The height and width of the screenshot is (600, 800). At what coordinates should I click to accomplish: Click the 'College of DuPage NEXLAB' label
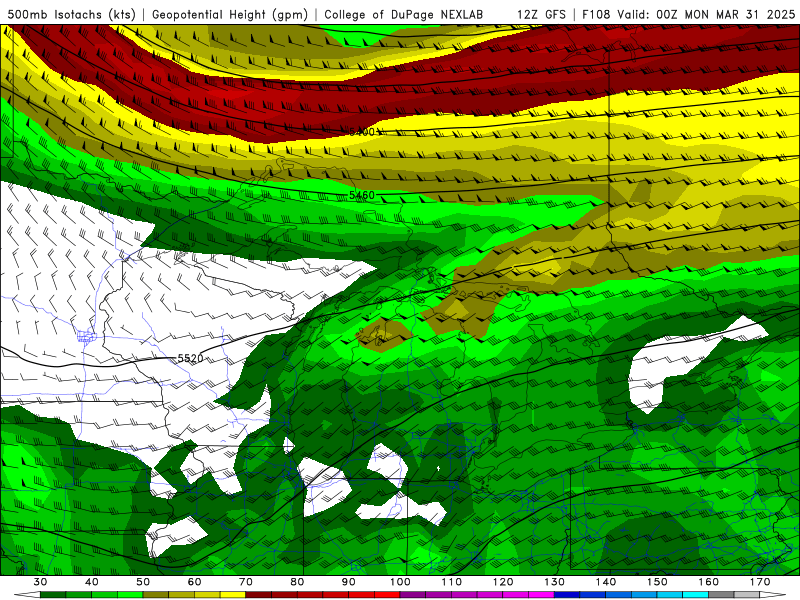pyautogui.click(x=404, y=14)
